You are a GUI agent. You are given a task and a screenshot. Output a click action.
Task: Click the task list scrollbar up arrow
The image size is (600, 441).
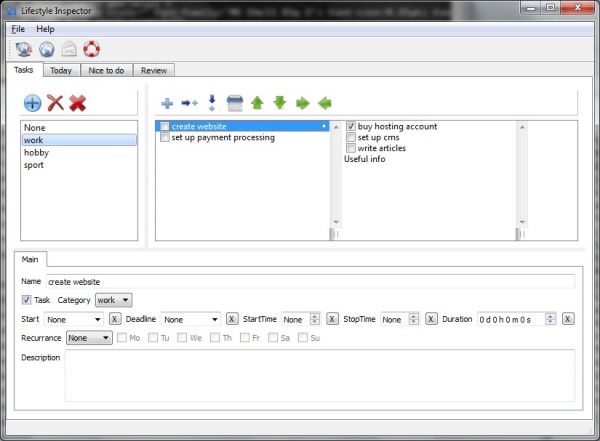coord(336,126)
